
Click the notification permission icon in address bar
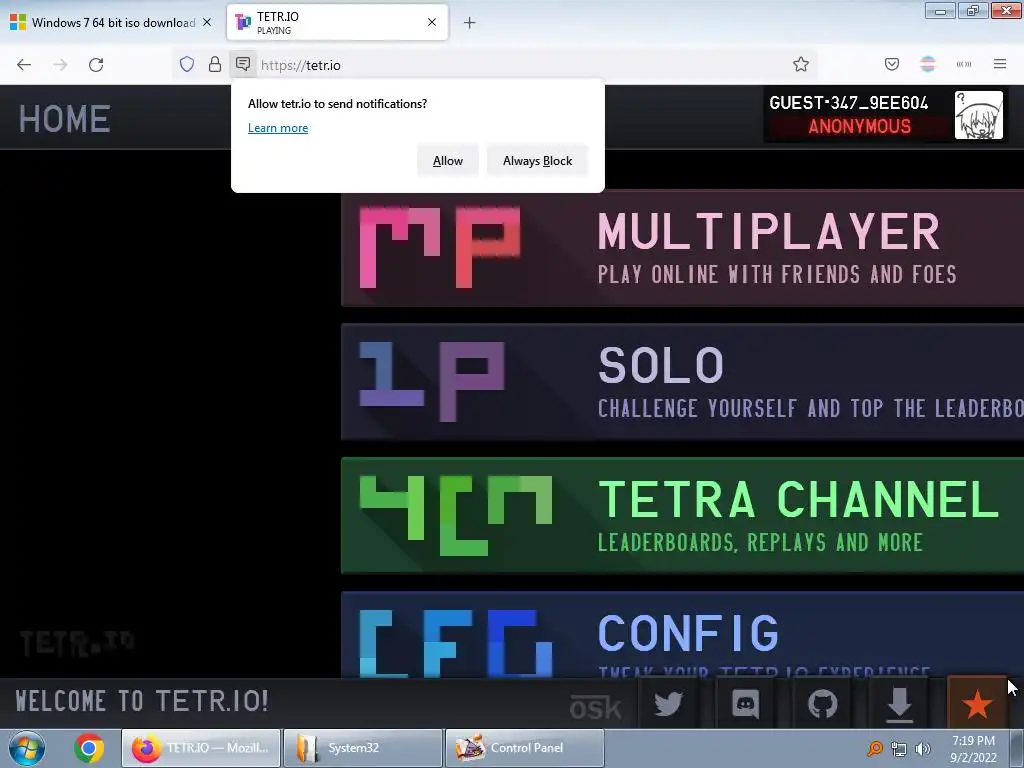click(243, 64)
